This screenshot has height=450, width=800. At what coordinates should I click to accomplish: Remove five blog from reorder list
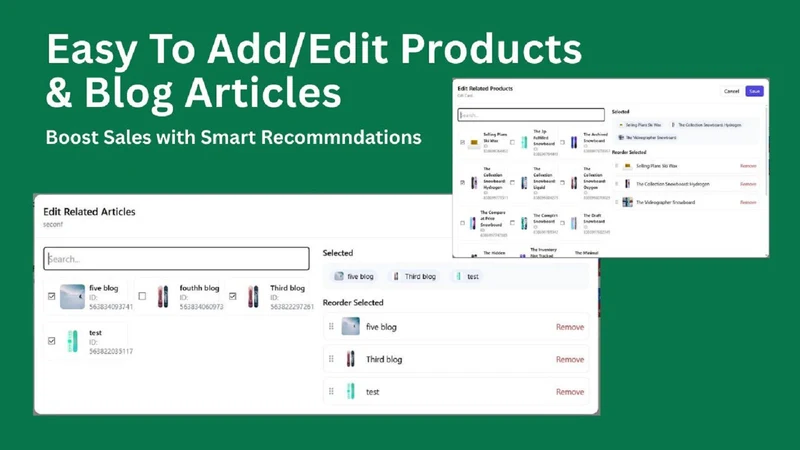click(x=570, y=327)
